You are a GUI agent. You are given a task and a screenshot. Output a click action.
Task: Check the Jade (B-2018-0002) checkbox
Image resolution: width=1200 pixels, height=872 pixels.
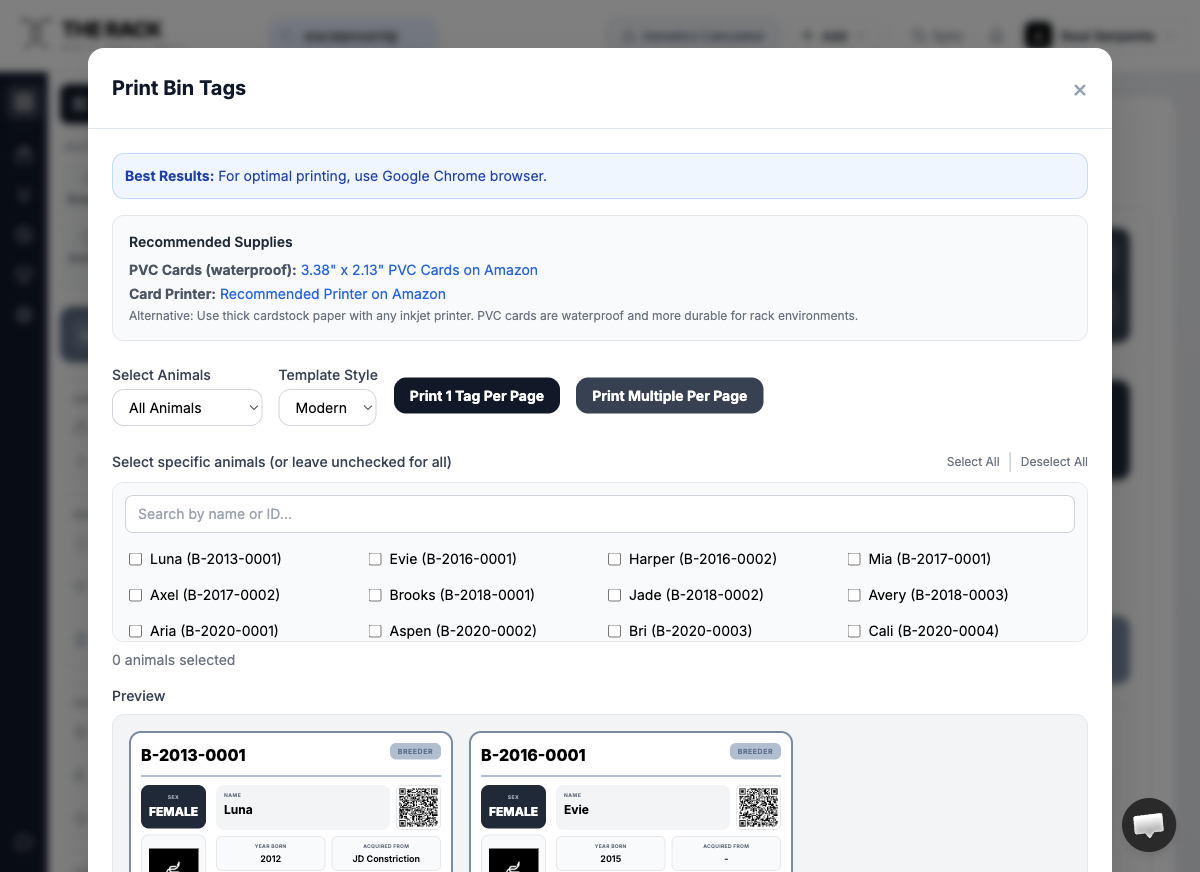pos(615,595)
